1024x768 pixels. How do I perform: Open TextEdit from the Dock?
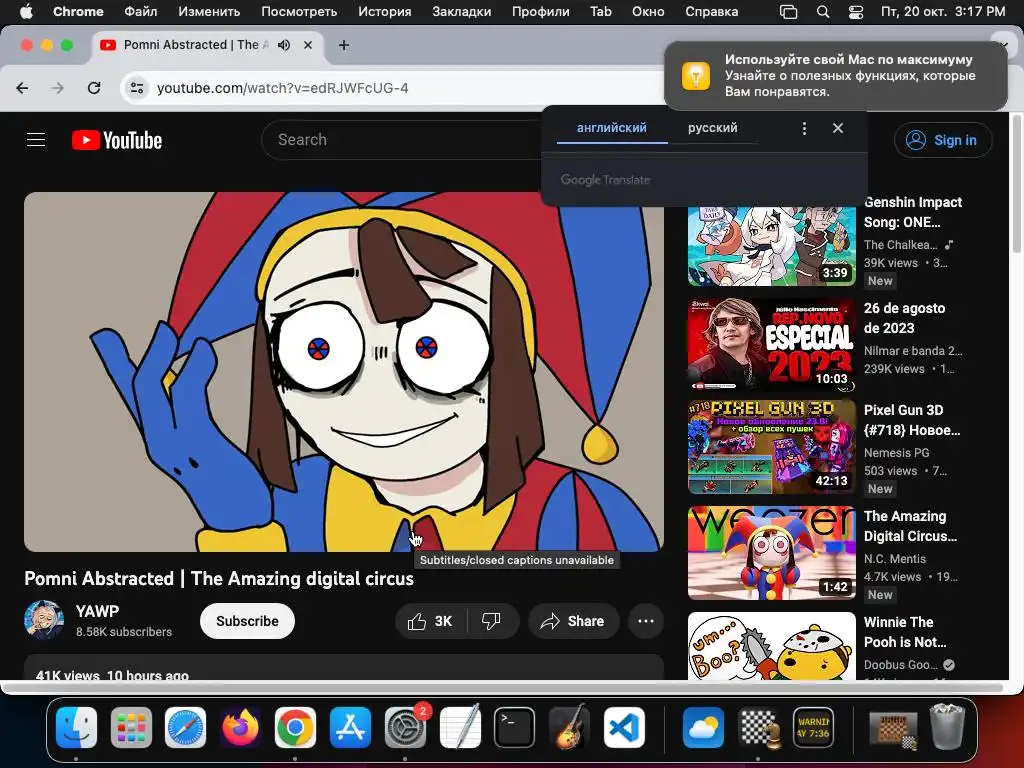(x=460, y=727)
